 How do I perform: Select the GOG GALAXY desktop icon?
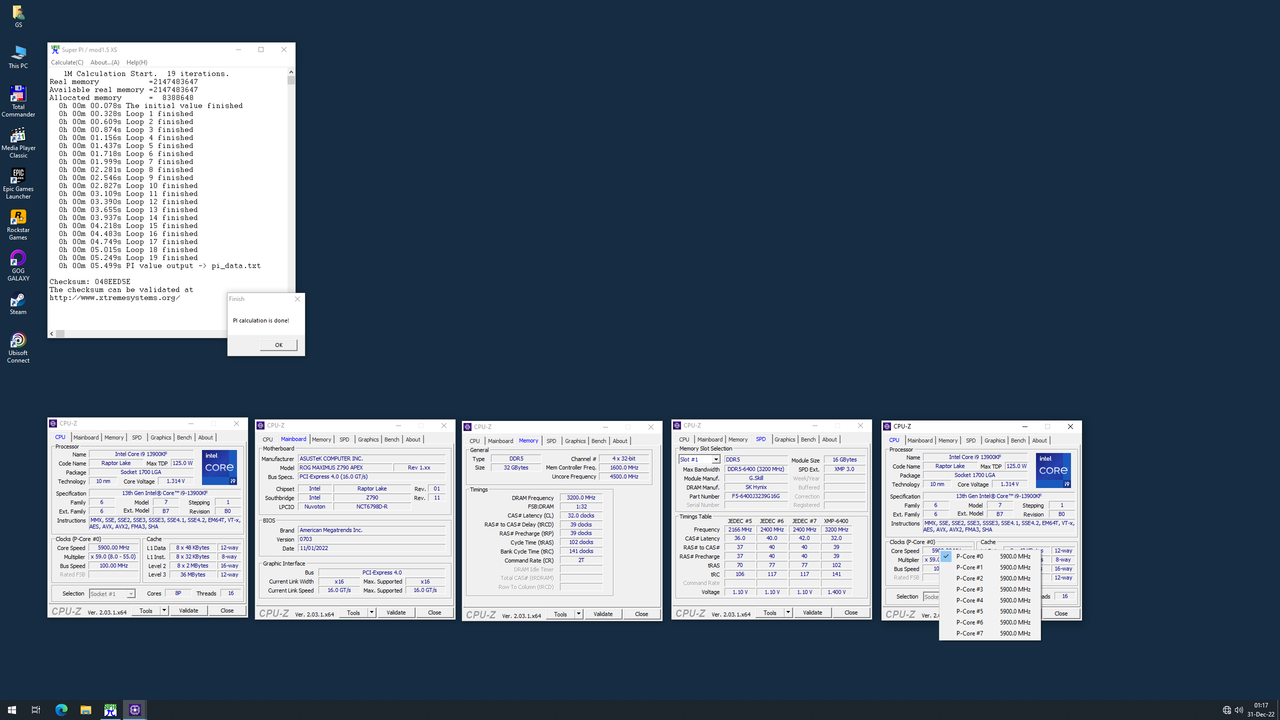coord(18,266)
